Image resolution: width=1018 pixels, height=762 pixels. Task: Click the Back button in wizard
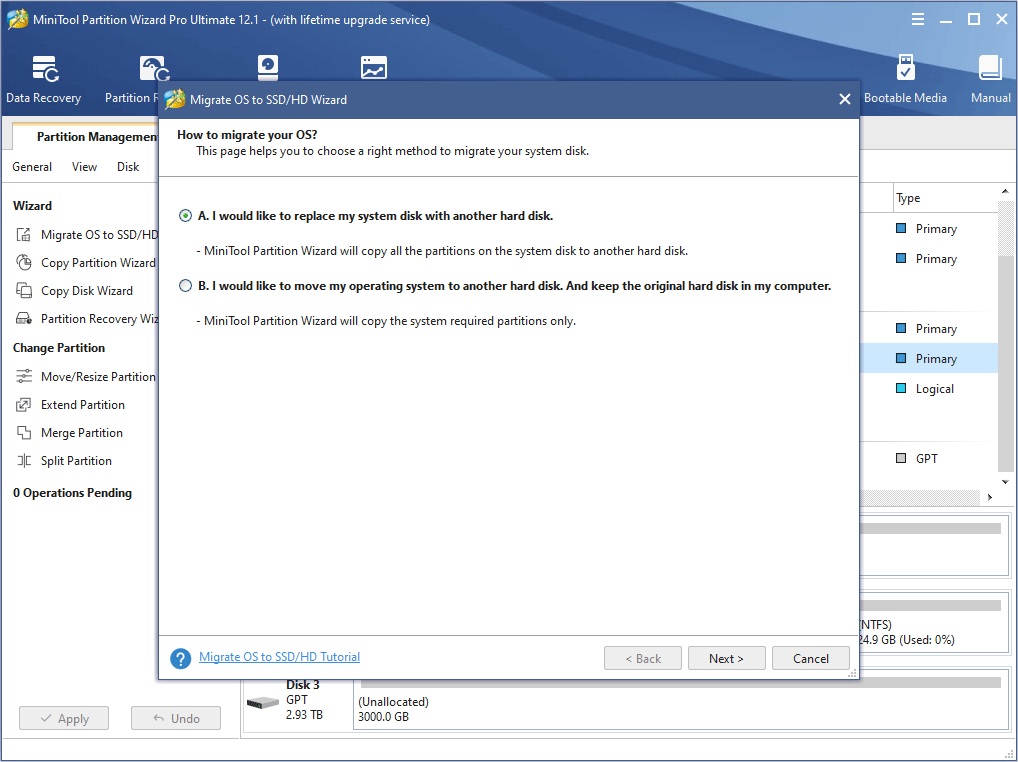click(643, 658)
